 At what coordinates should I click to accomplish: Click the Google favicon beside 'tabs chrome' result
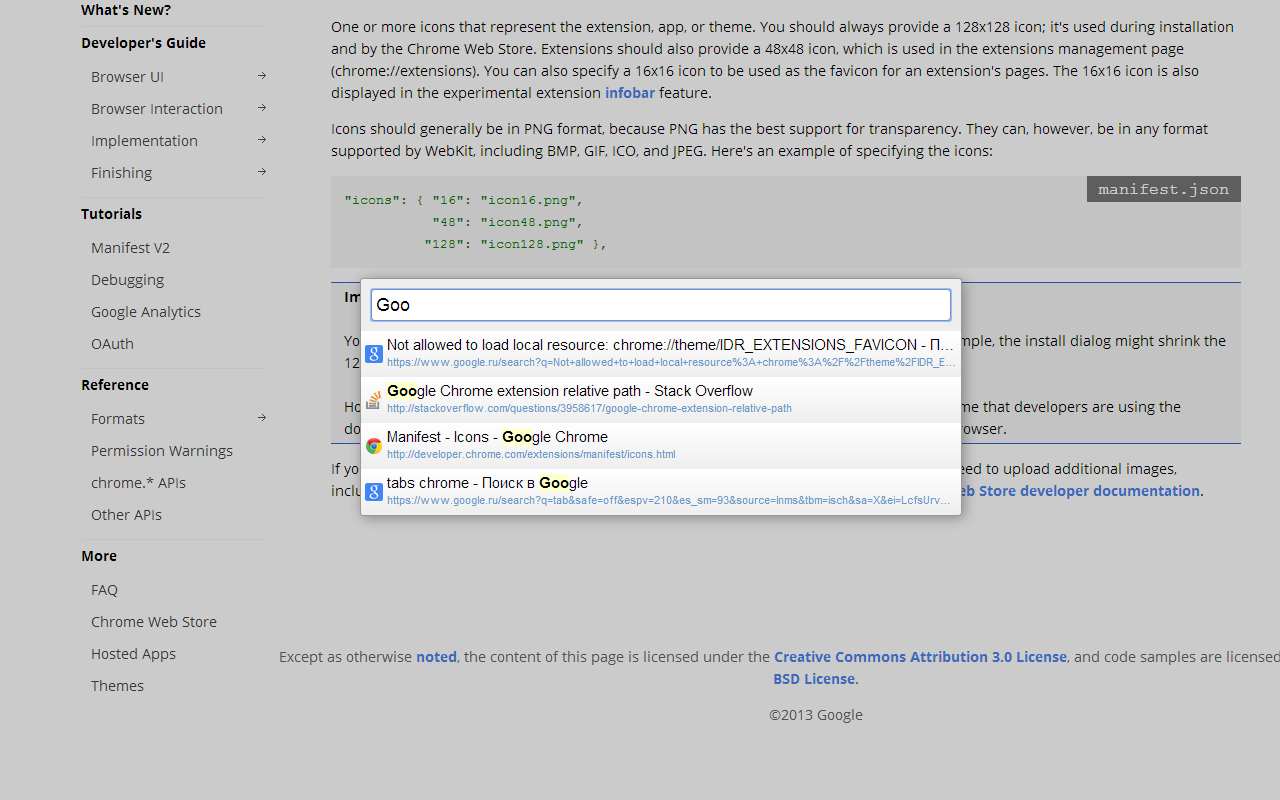(x=374, y=492)
